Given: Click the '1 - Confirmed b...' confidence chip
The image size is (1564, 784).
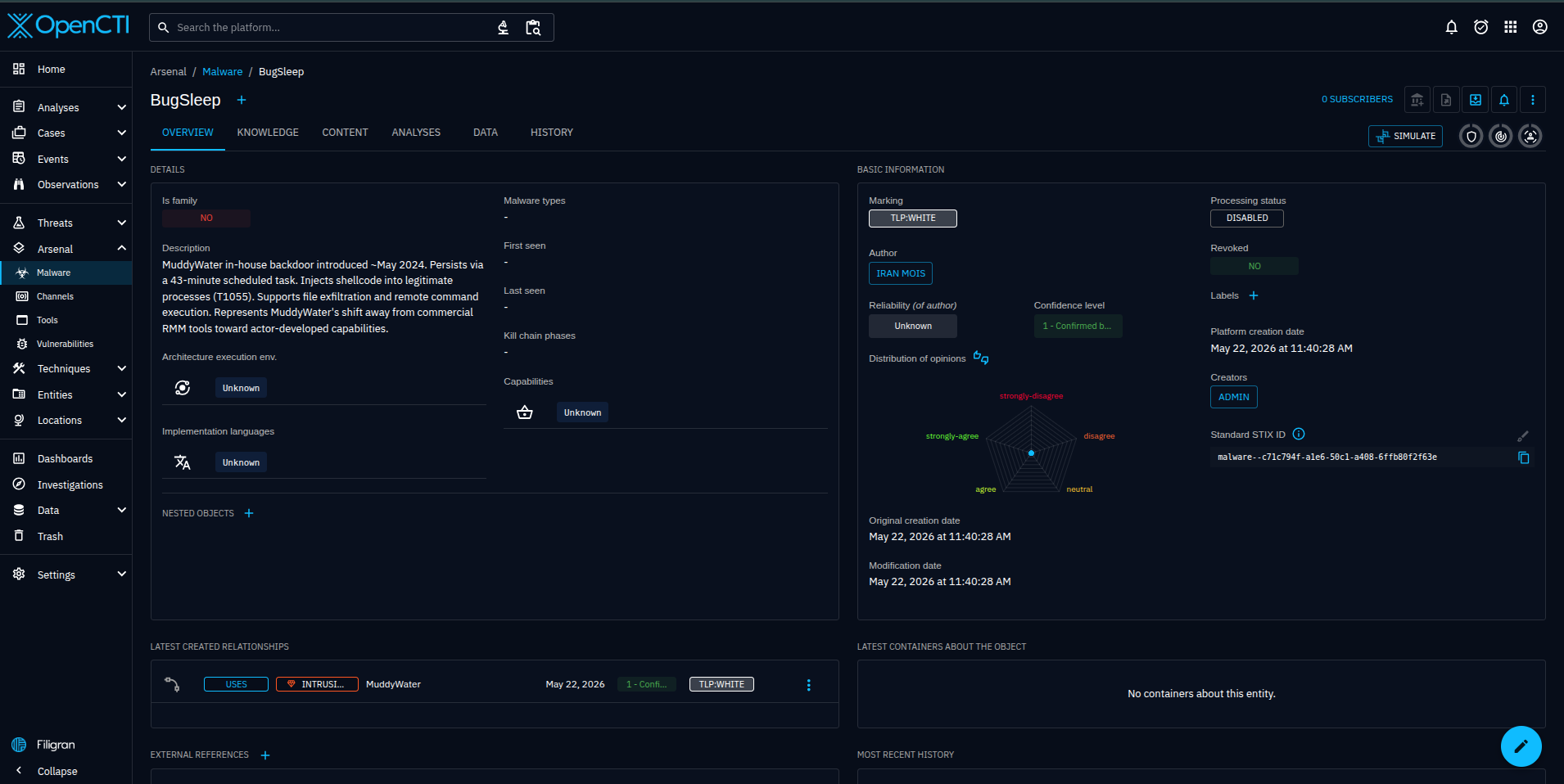Looking at the screenshot, I should point(1078,326).
